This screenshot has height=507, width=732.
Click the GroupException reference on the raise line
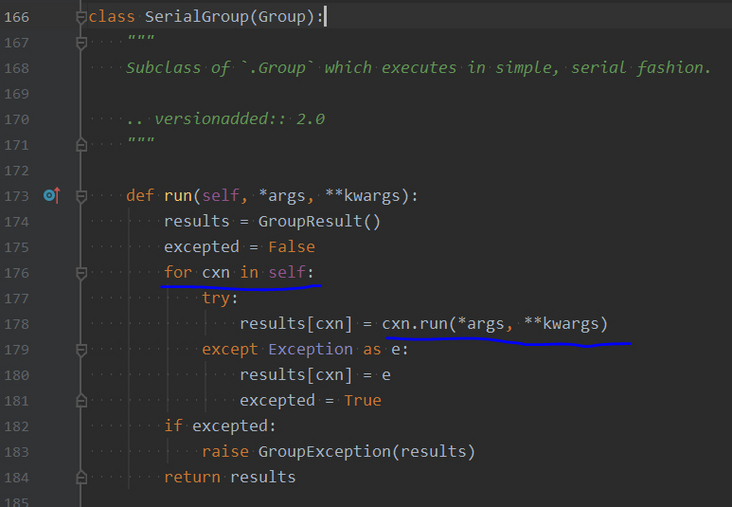[x=323, y=452]
